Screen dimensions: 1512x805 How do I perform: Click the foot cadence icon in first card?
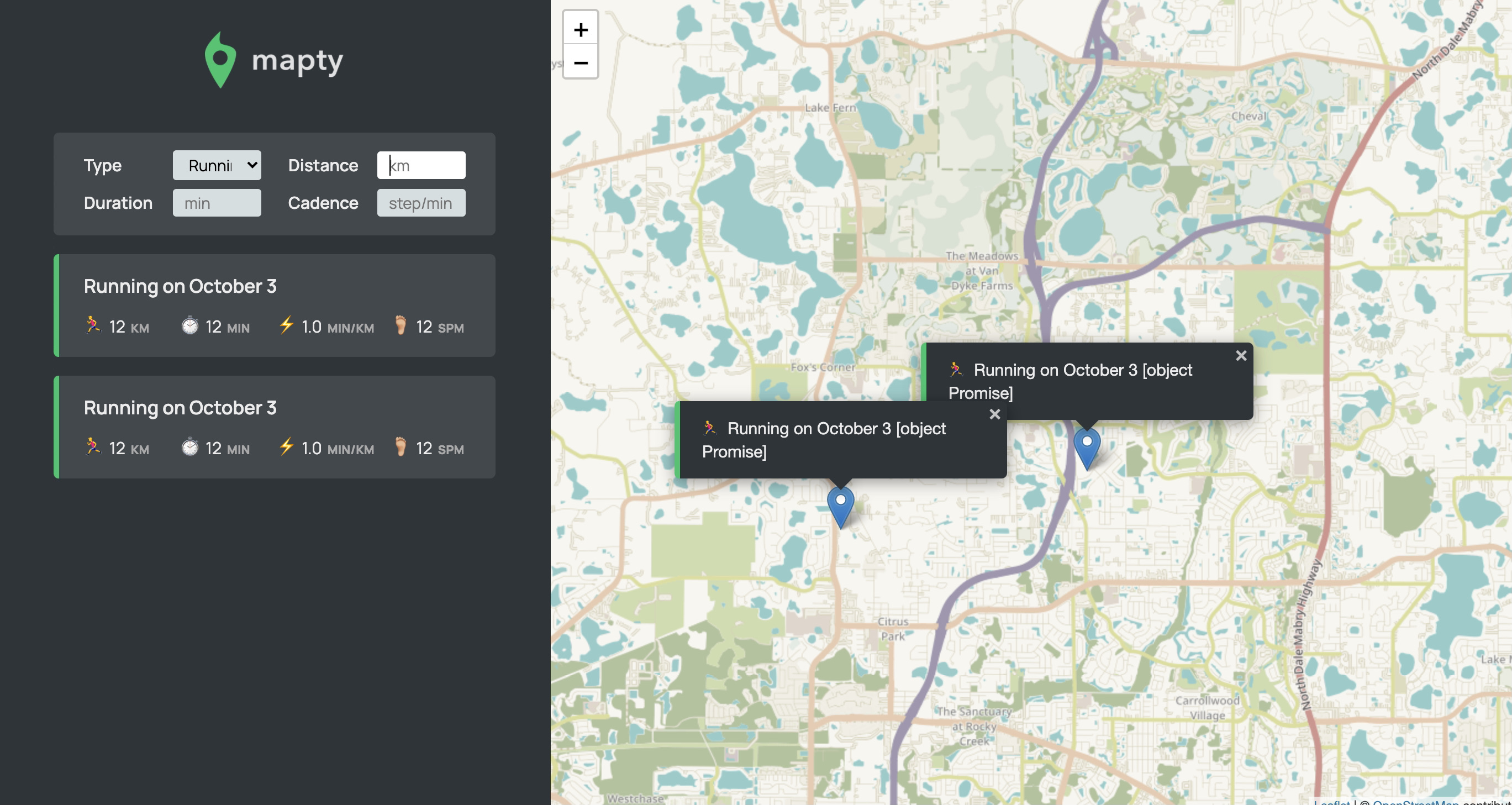click(x=401, y=325)
